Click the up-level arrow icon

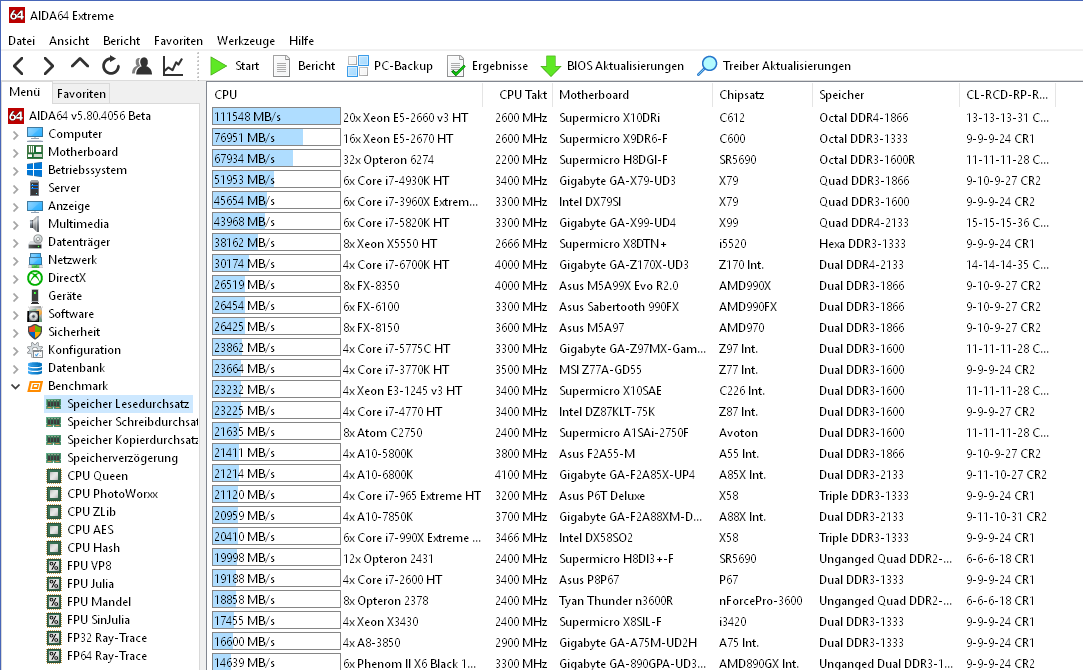tap(79, 65)
